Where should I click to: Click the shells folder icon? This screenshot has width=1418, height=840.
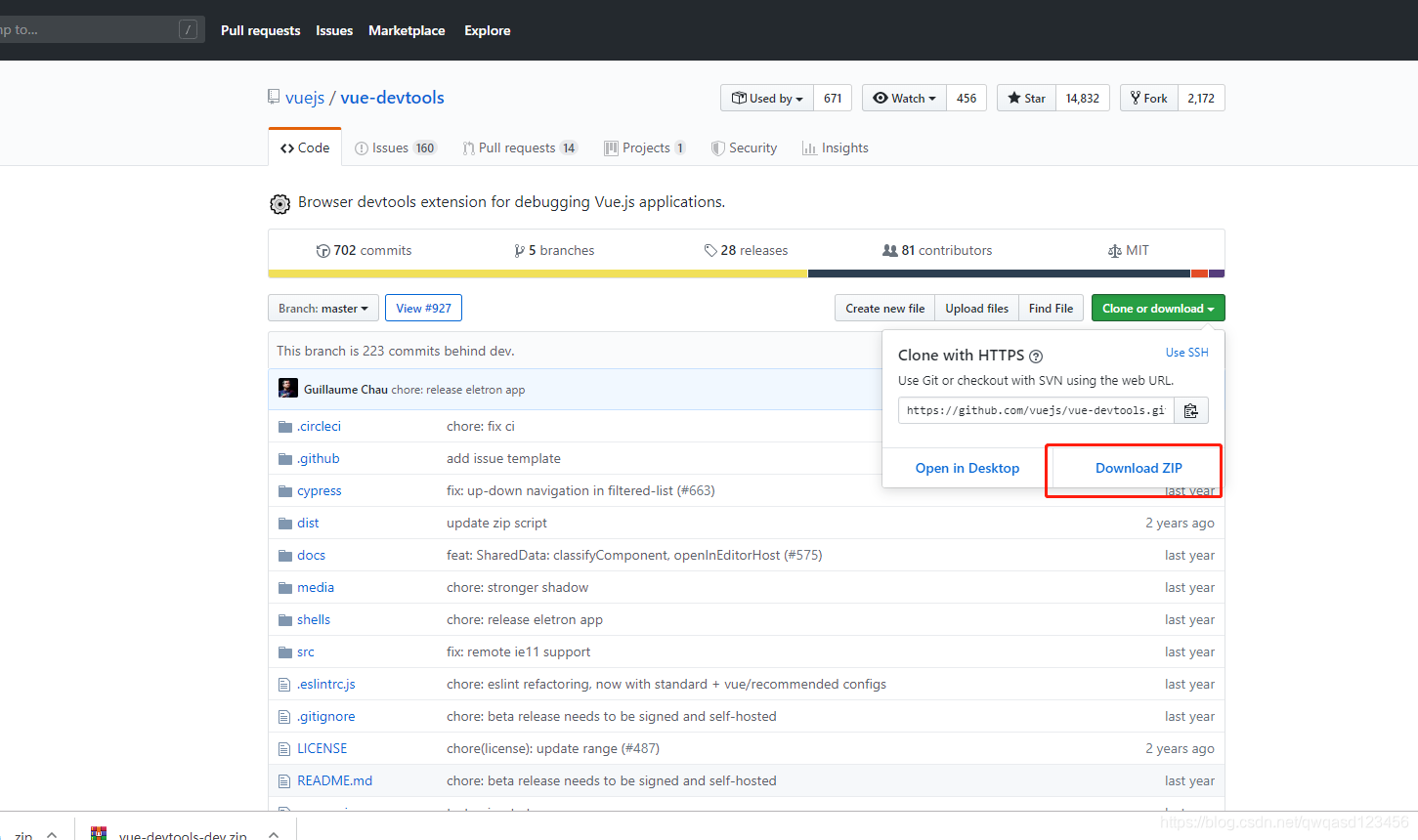(285, 620)
